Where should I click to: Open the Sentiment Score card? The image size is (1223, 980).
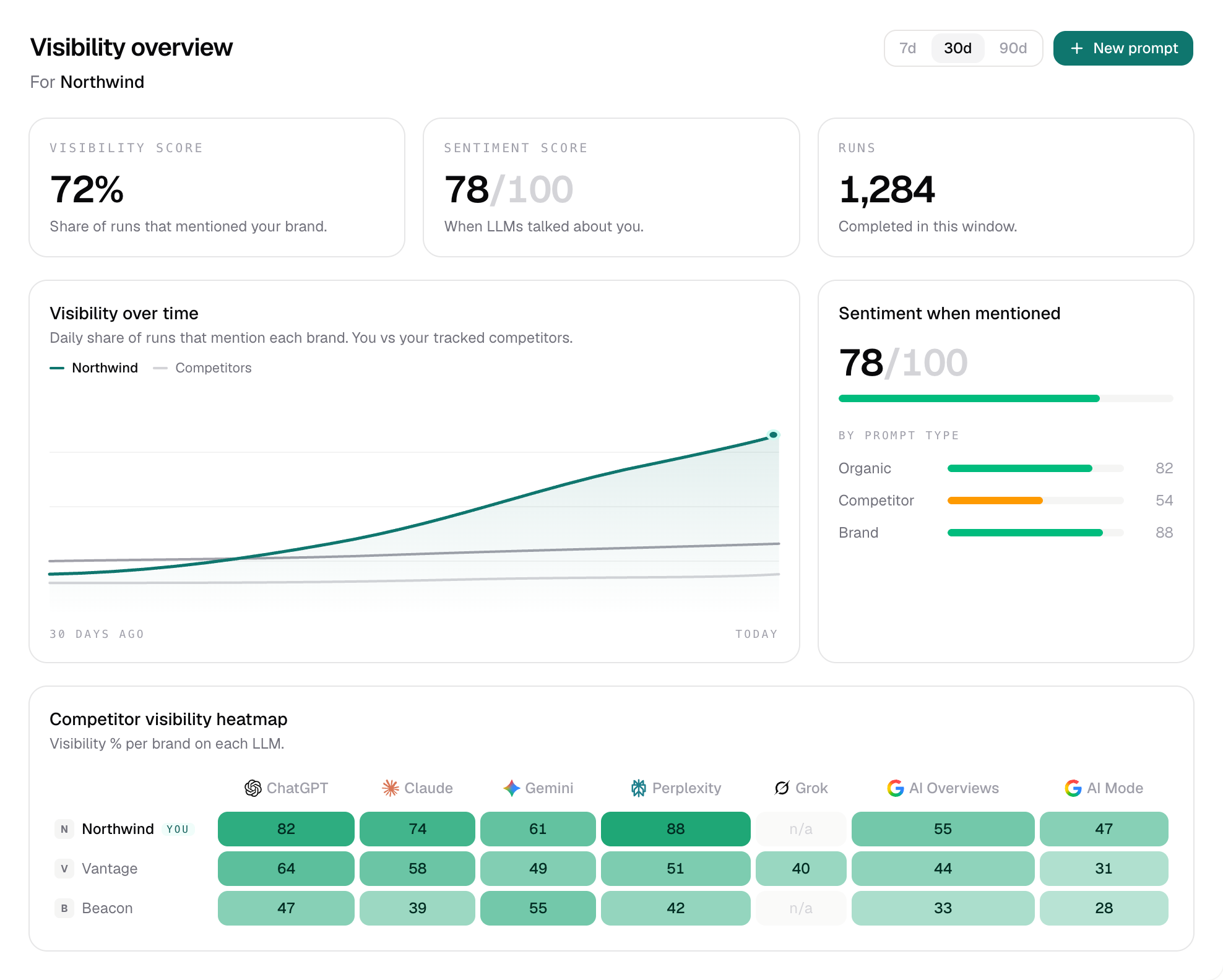[x=611, y=187]
